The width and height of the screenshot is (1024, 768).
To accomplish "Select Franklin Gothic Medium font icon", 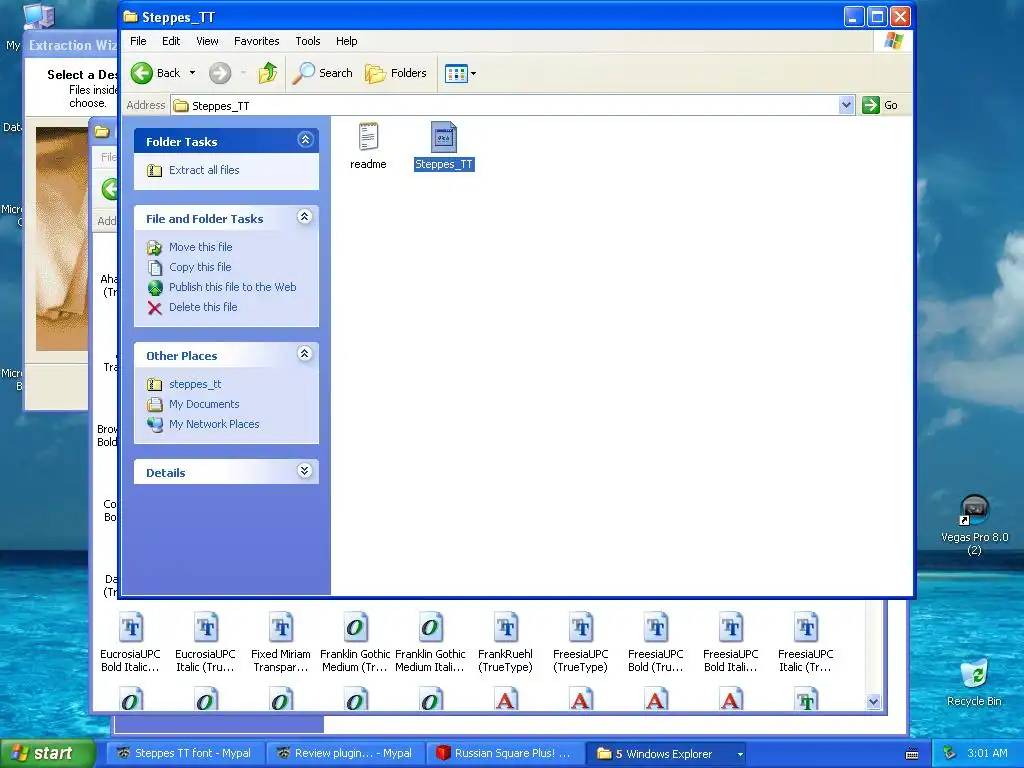I will pyautogui.click(x=356, y=628).
